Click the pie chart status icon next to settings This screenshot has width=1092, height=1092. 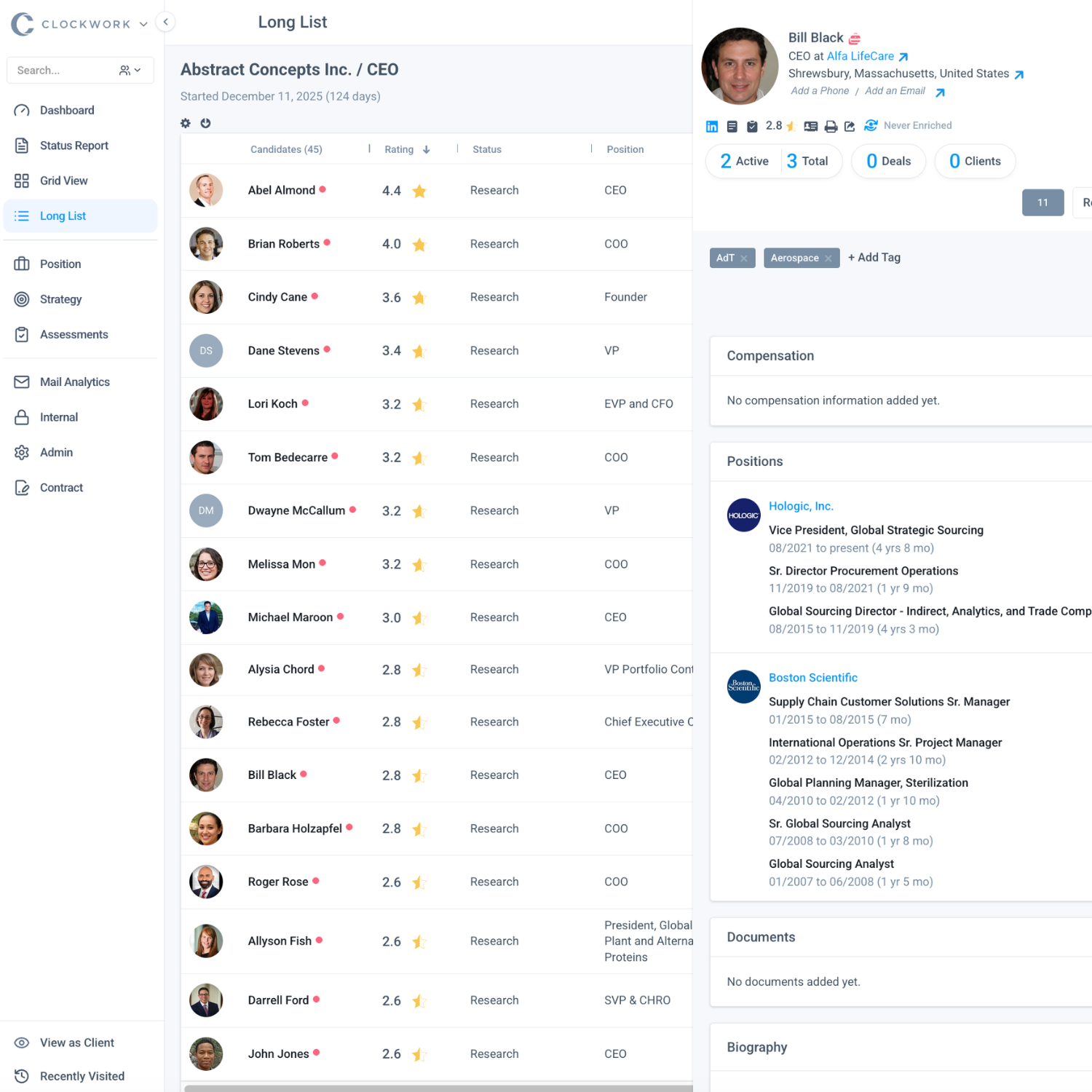(205, 123)
